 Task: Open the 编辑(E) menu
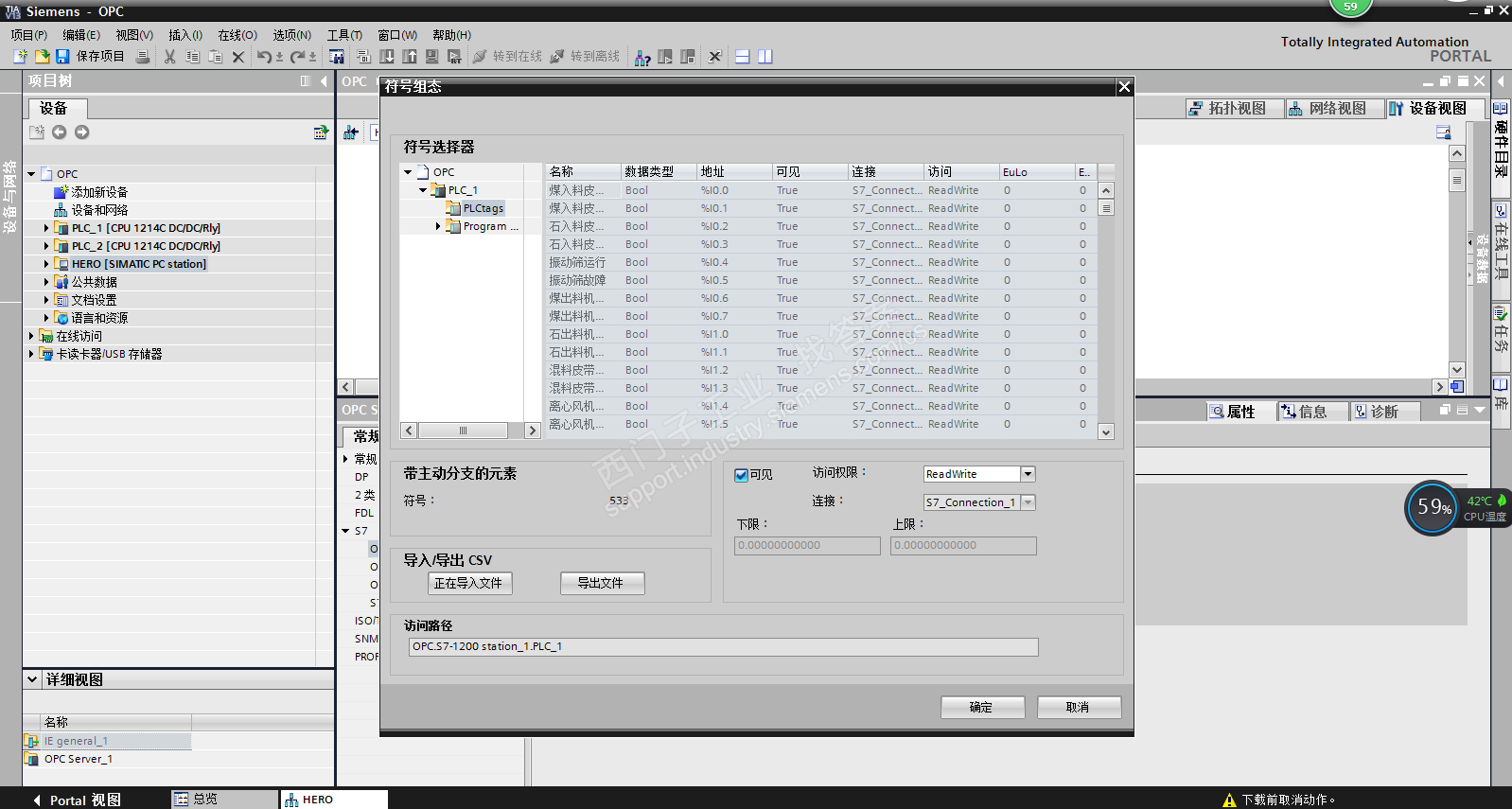(x=81, y=35)
